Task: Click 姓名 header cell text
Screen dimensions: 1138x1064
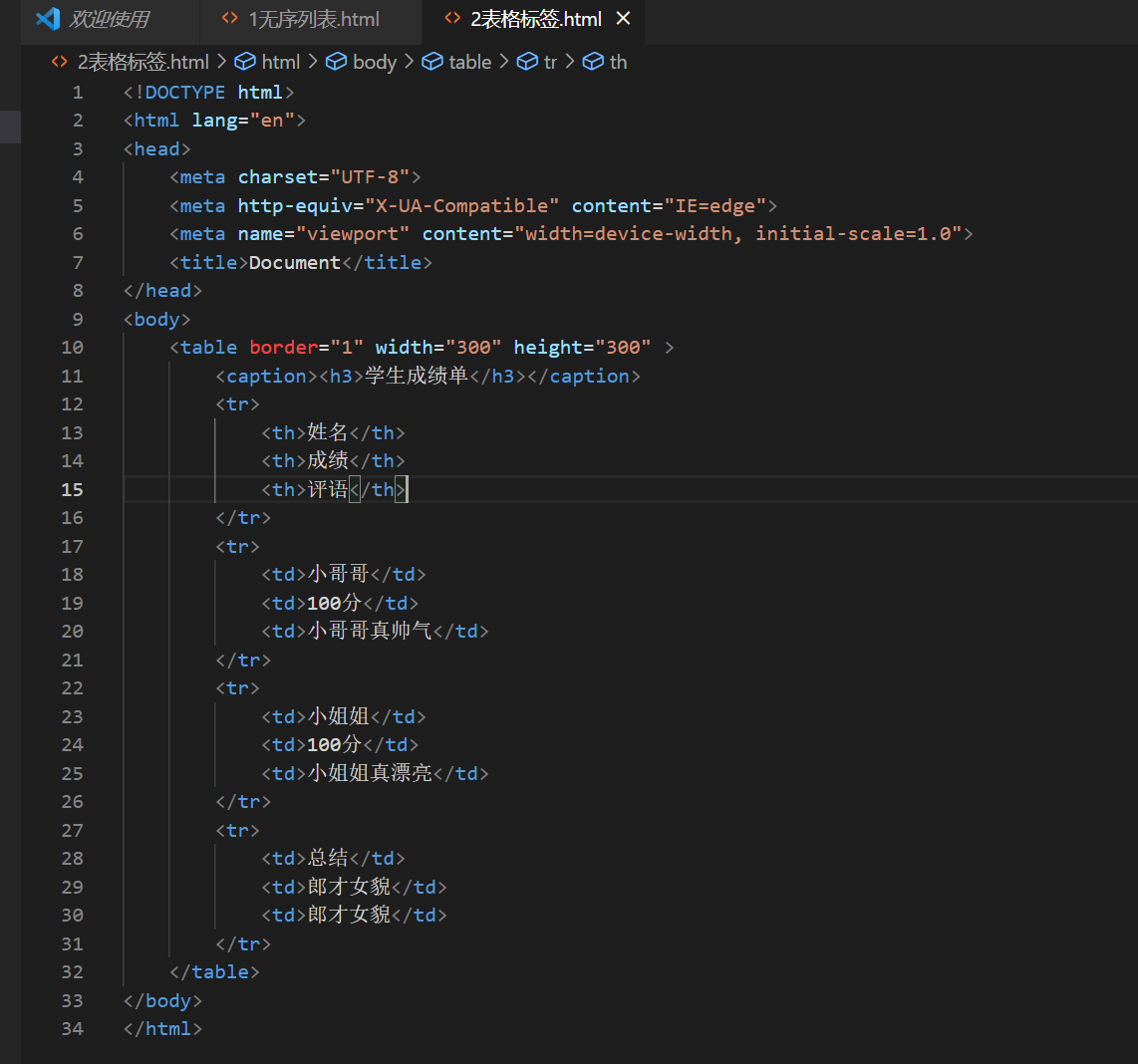Action: coord(327,432)
